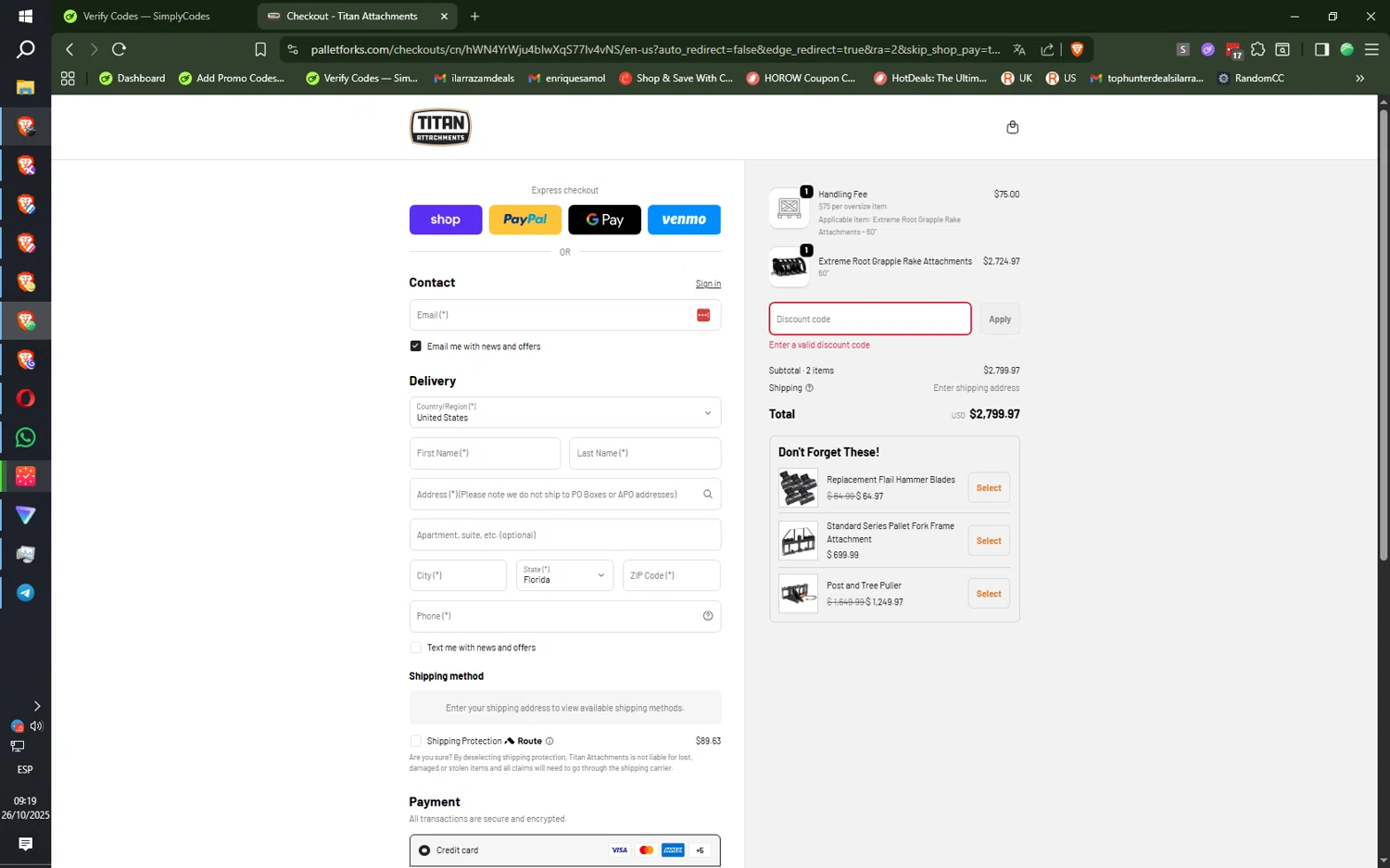Viewport: 1390px width, 868px height.
Task: Open Telegram from taskbar
Action: pyautogui.click(x=25, y=593)
